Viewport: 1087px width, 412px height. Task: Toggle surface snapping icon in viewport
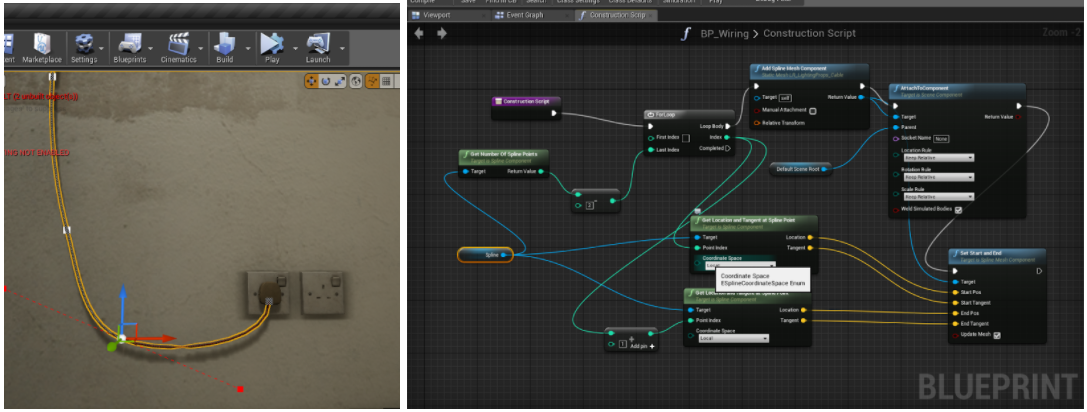point(372,82)
